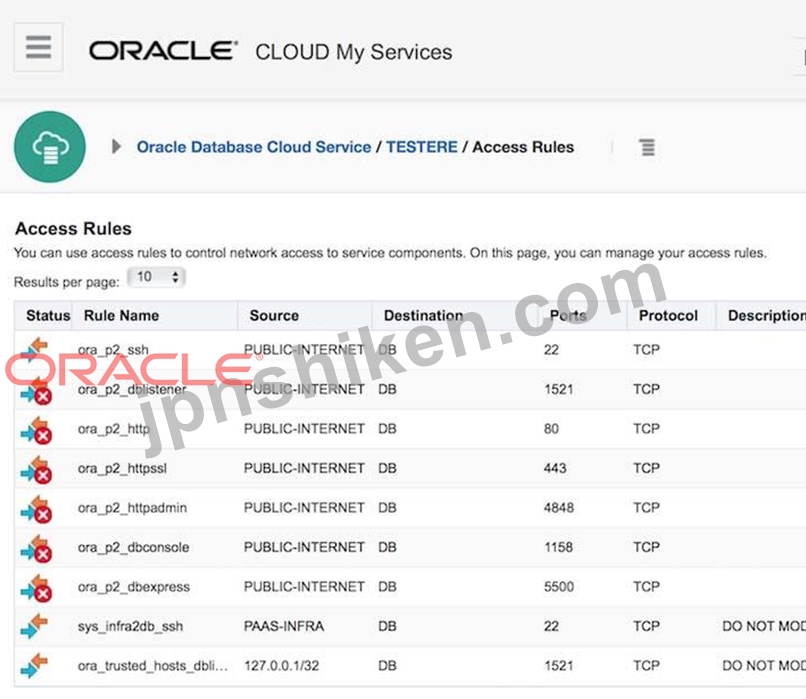Click port 5500 in the ora_p2_dbexpress row
Viewport: 806px width, 699px height.
(x=559, y=587)
